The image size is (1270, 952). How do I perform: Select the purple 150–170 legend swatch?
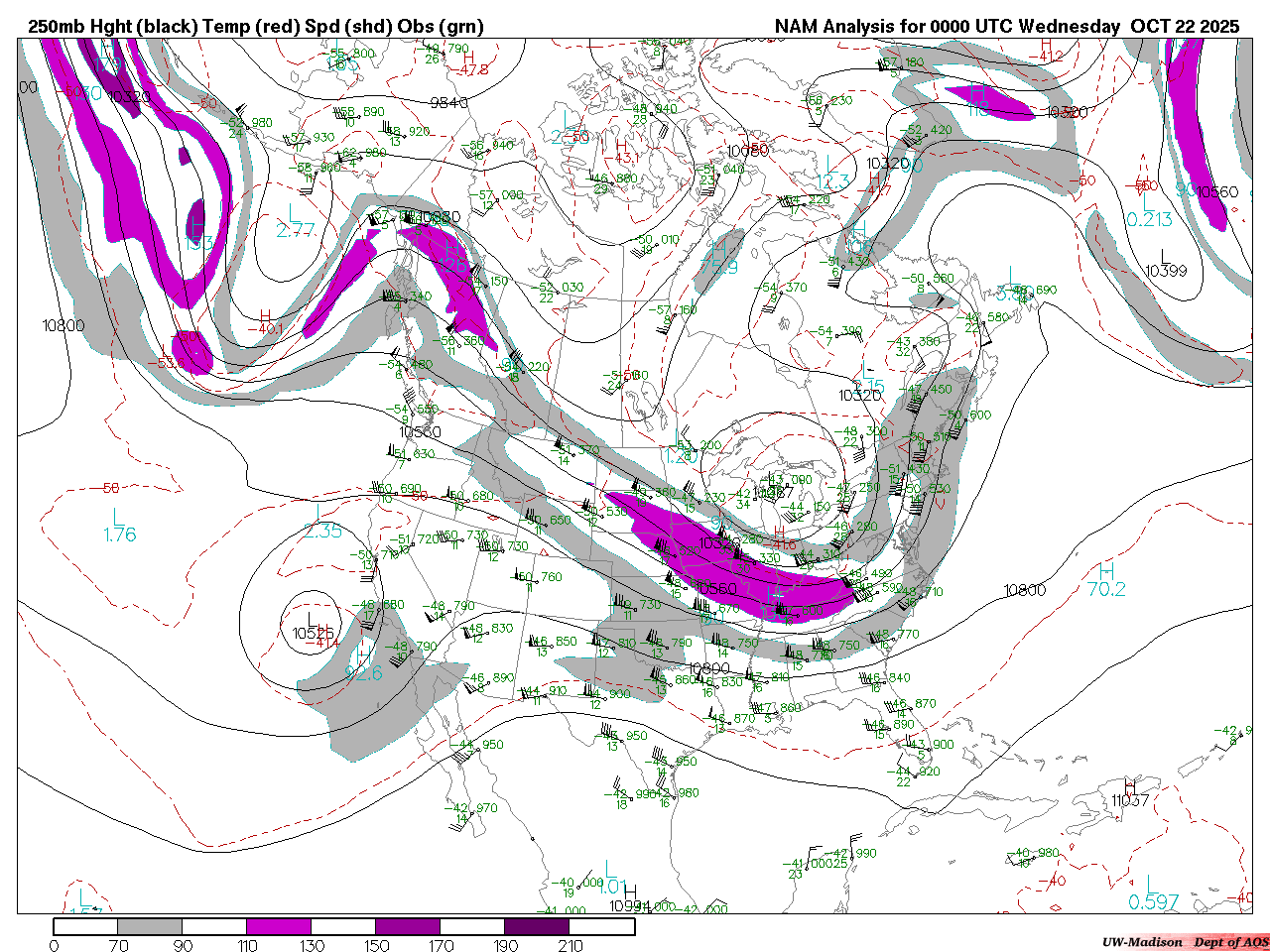(x=408, y=926)
